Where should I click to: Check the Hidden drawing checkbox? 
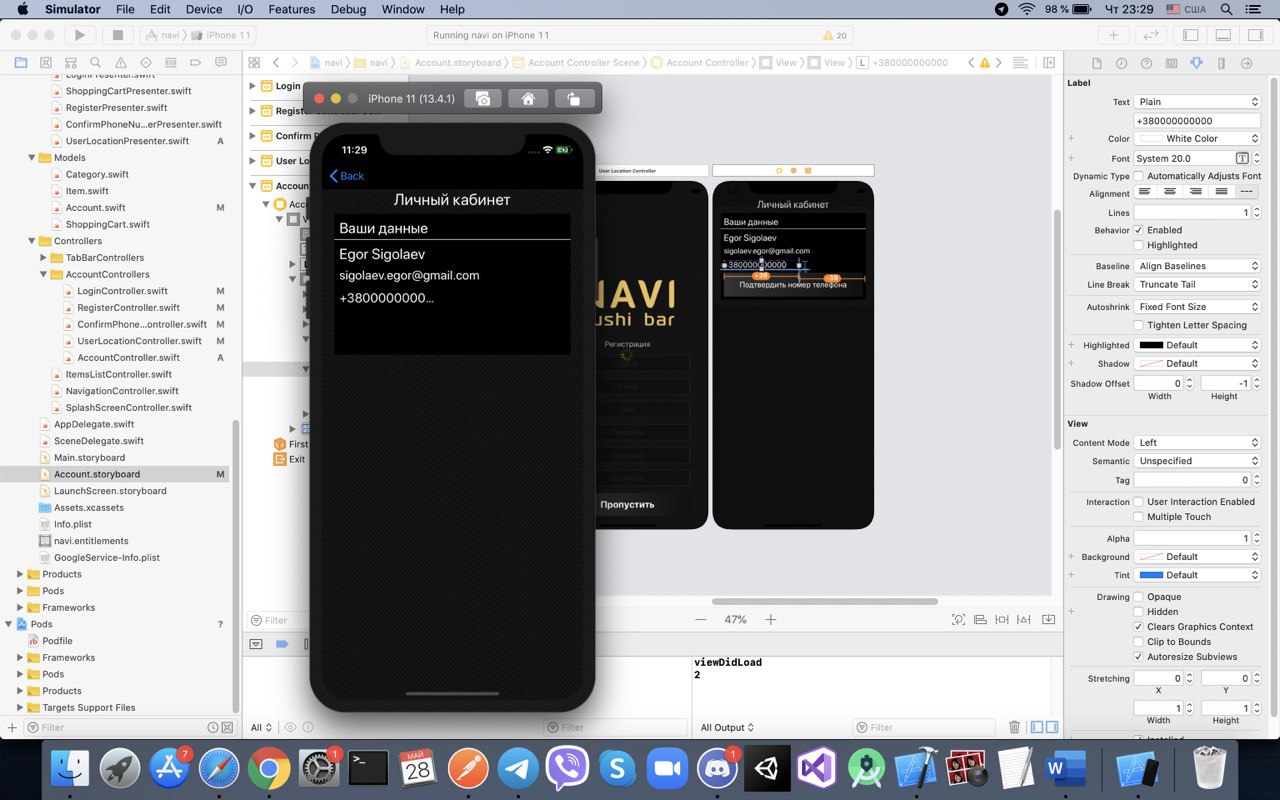1138,612
